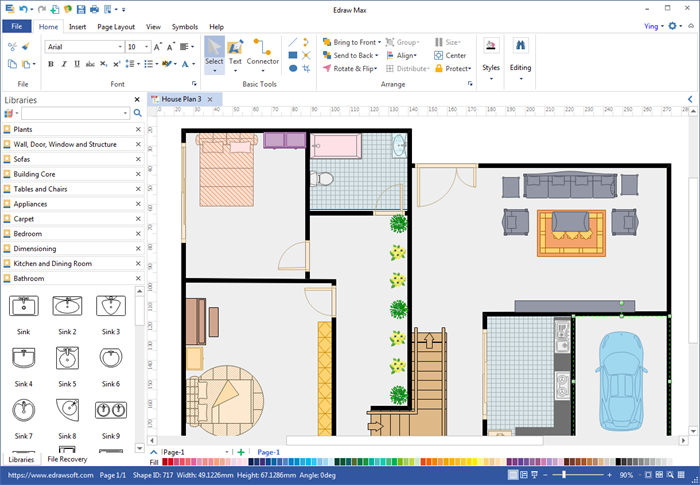Viewport: 700px width, 485px height.
Task: Toggle Underline text formatting
Action: coord(78,64)
